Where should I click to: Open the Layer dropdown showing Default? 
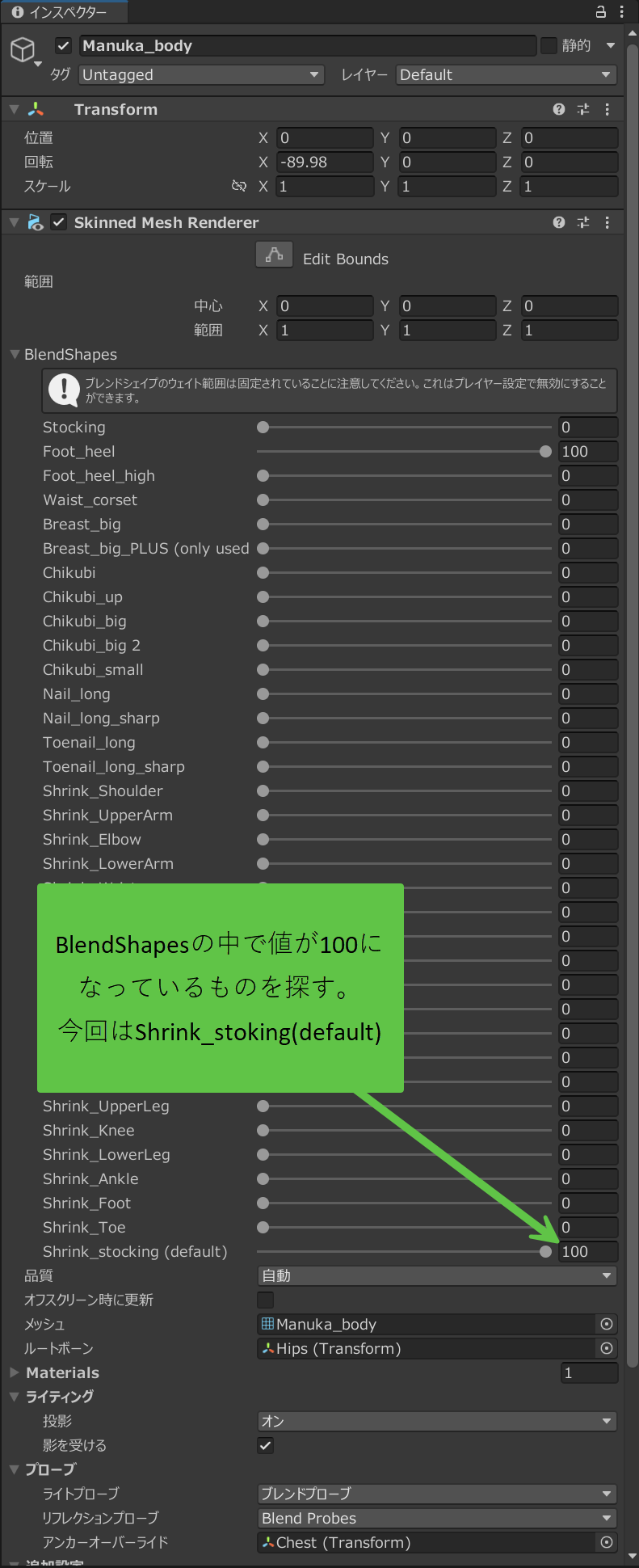pyautogui.click(x=506, y=75)
